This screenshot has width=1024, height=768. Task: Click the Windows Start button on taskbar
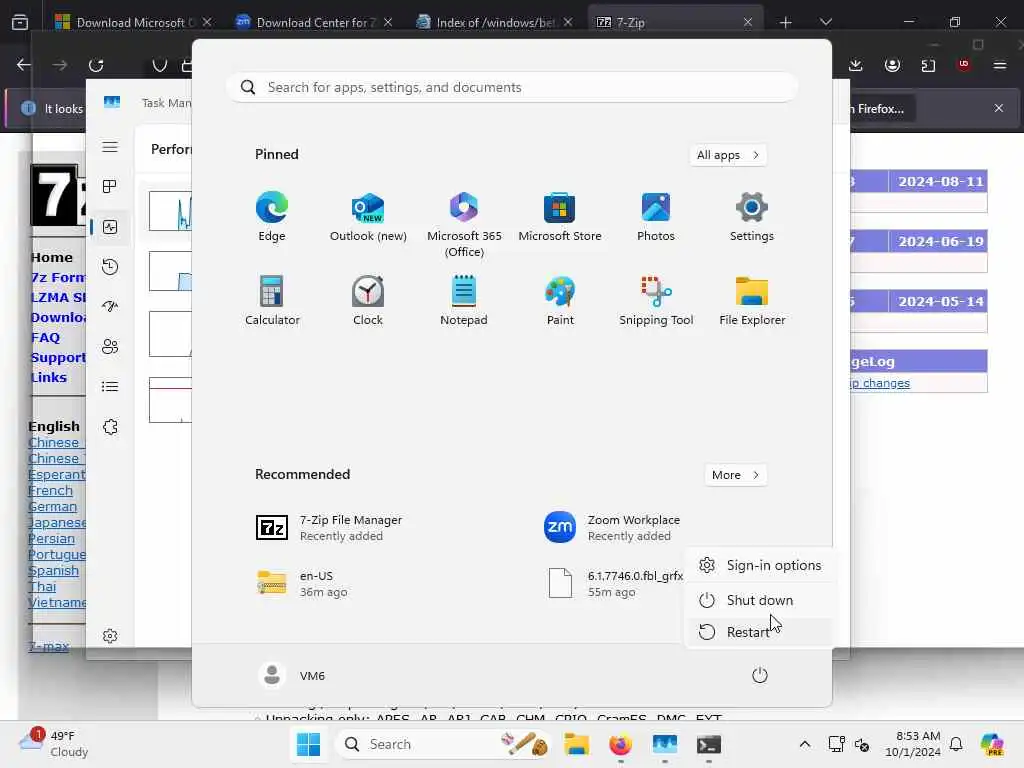[x=308, y=744]
